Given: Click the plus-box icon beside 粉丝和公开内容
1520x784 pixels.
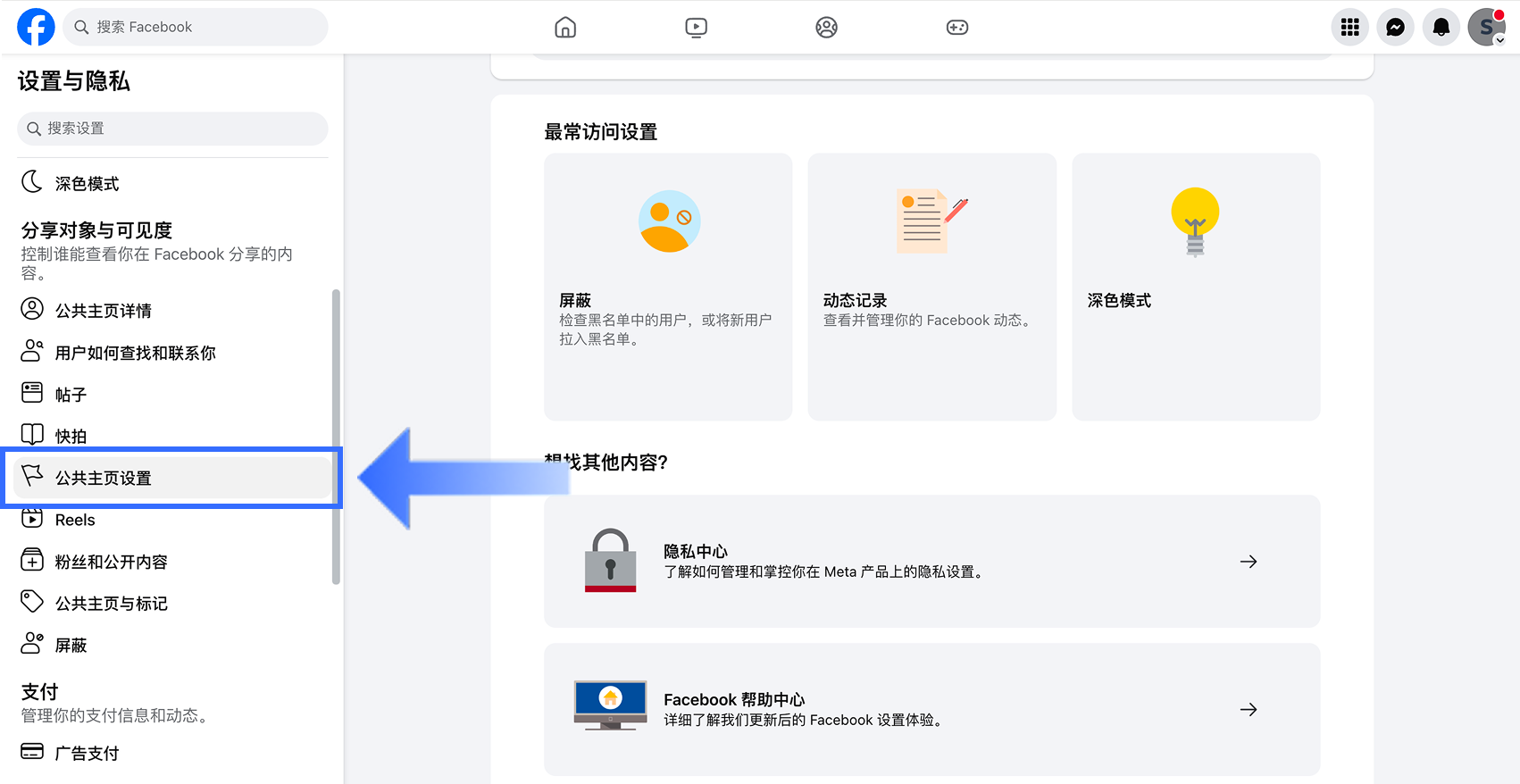Looking at the screenshot, I should (32, 560).
